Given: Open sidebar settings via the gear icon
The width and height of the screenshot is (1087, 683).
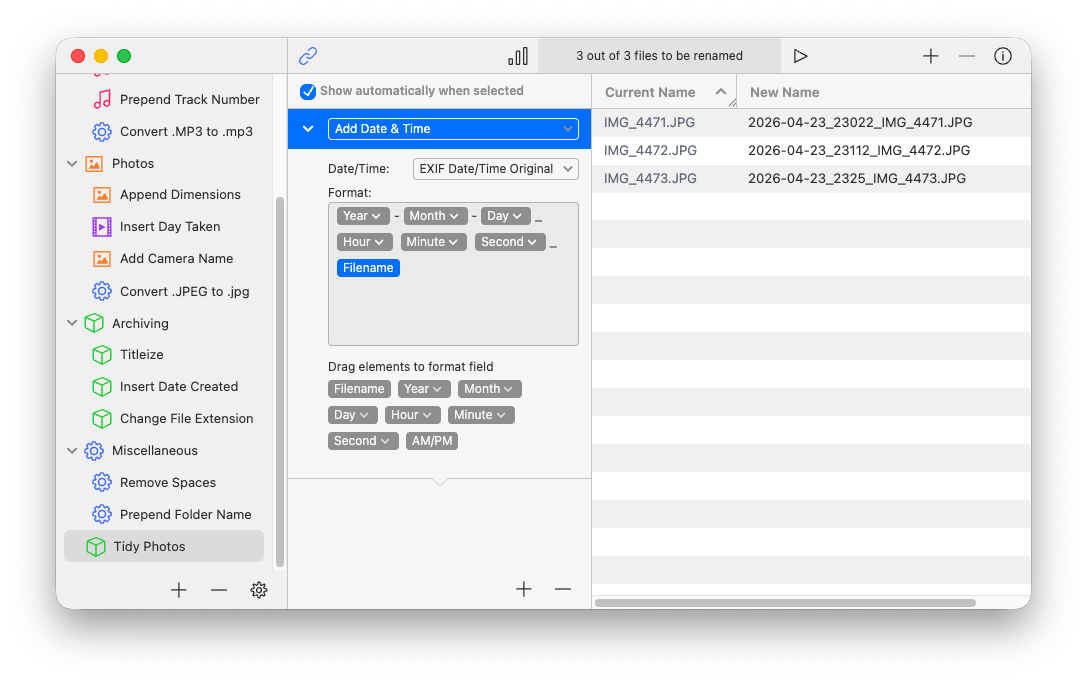Looking at the screenshot, I should tap(259, 590).
